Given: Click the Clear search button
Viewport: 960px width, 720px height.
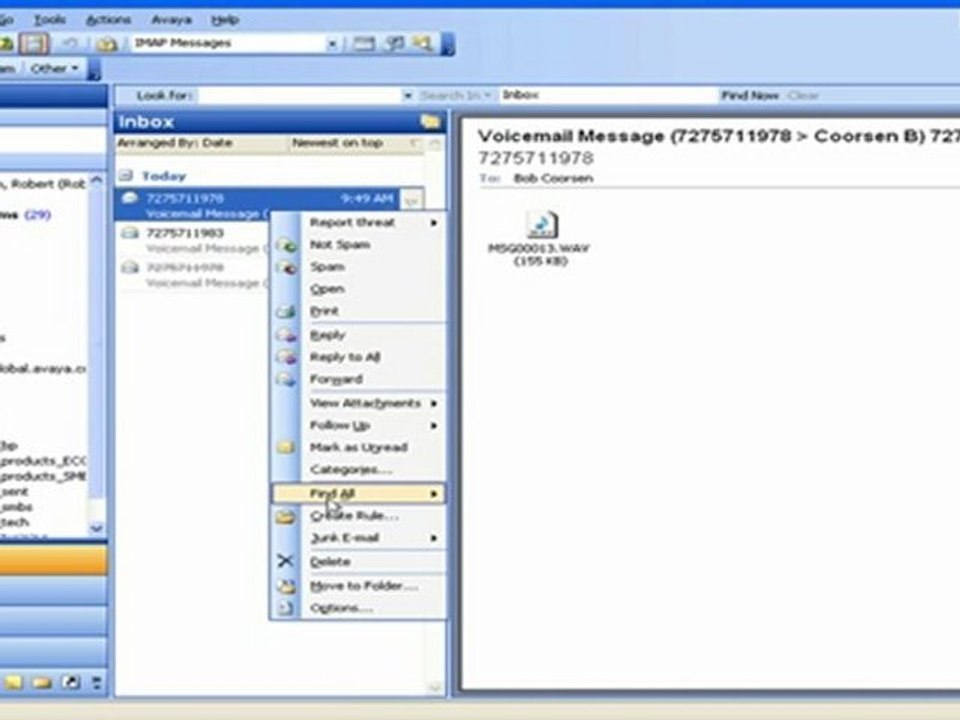Looking at the screenshot, I should [x=803, y=96].
